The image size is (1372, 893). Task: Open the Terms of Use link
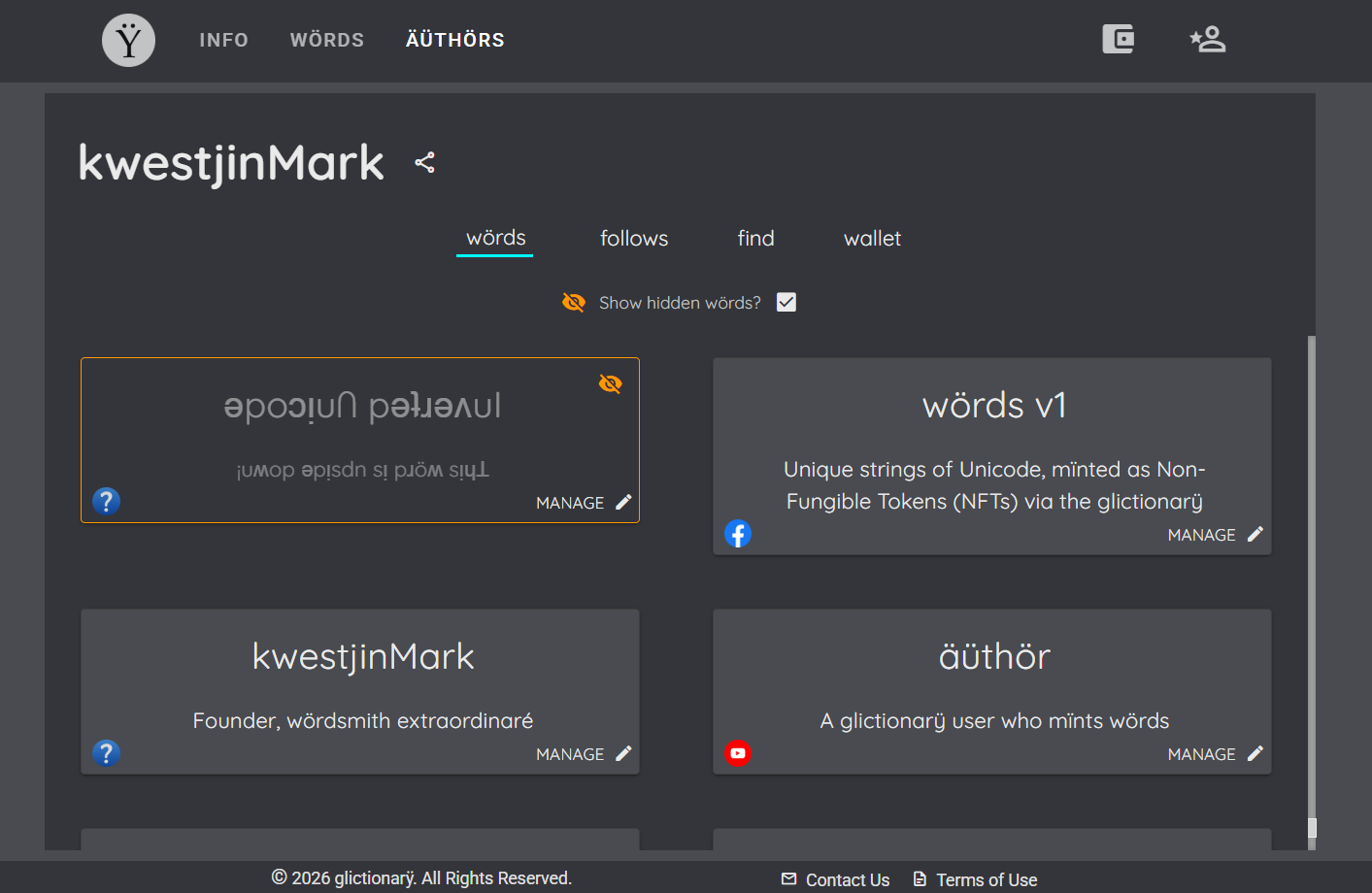(987, 879)
